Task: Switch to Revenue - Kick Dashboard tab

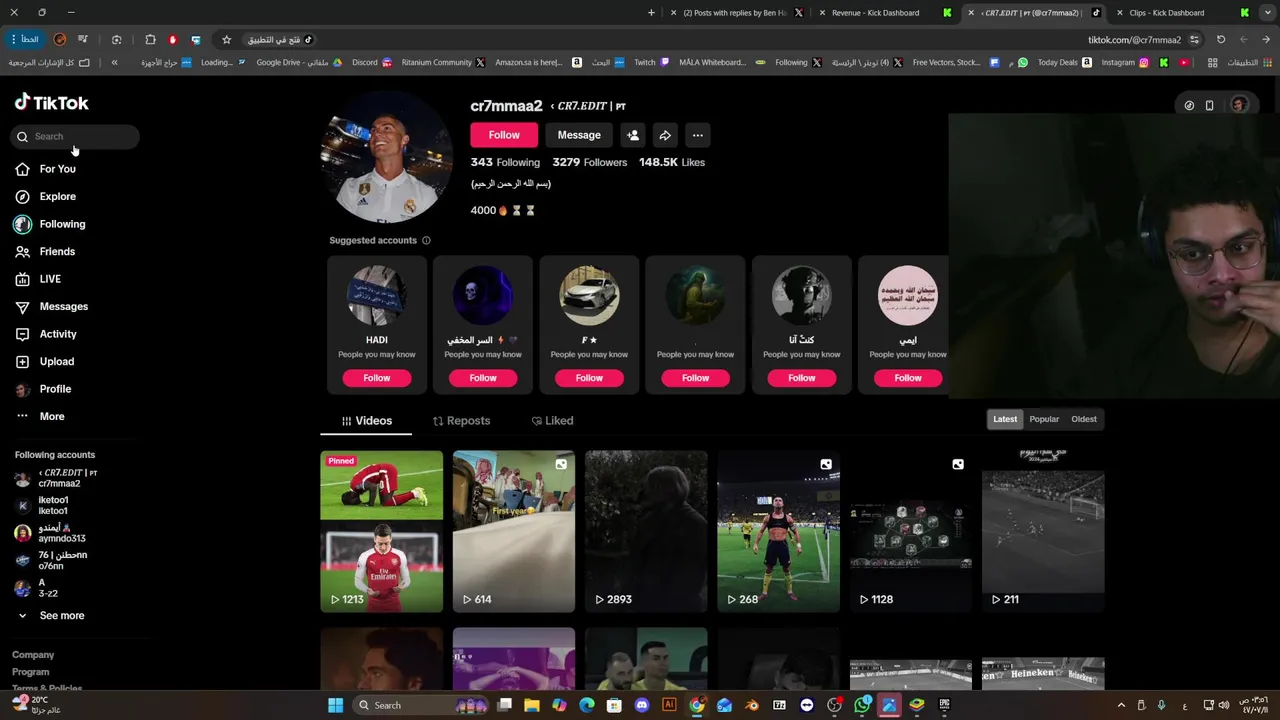Action: [885, 13]
